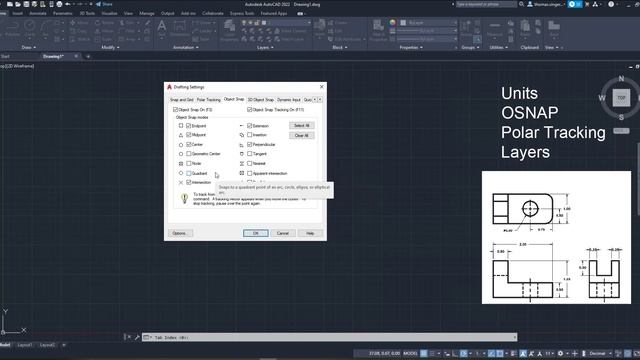Switch to Polar Tracking tab in dialog
640x360 pixels.
209,100
